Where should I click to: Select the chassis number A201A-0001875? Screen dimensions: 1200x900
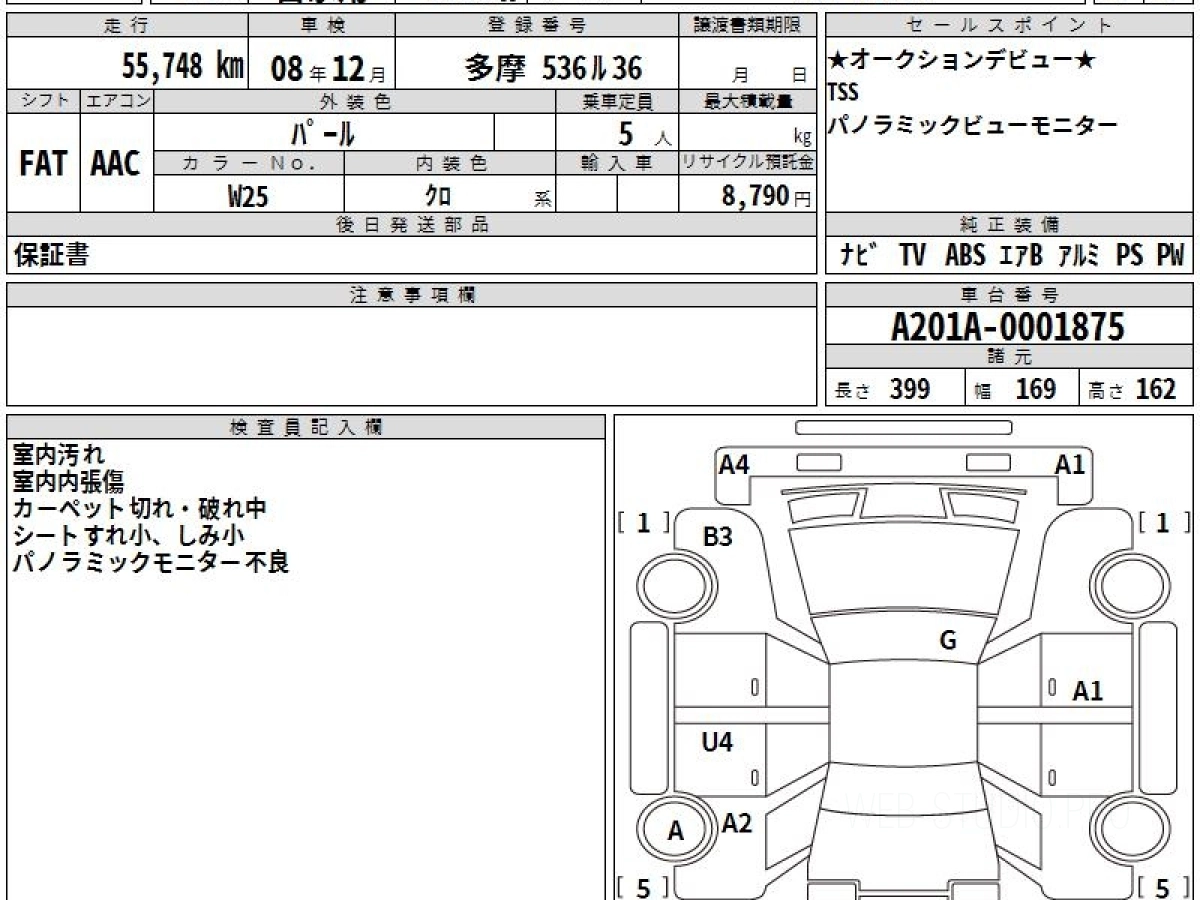(1008, 327)
